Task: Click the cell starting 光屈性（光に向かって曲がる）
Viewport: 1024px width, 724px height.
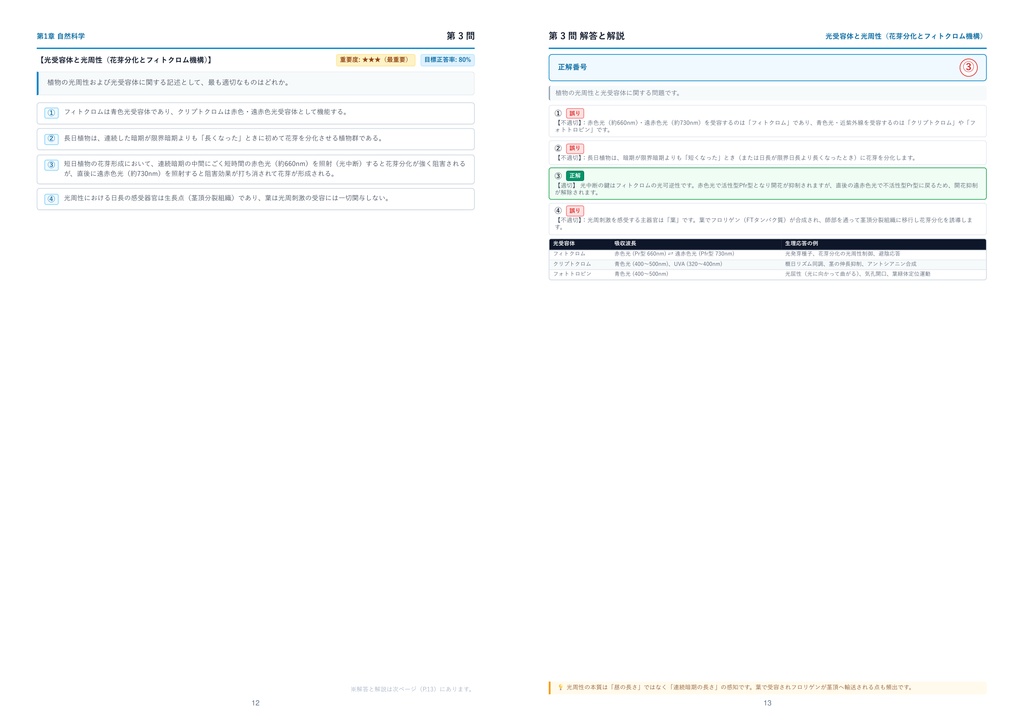Action: pyautogui.click(x=857, y=274)
